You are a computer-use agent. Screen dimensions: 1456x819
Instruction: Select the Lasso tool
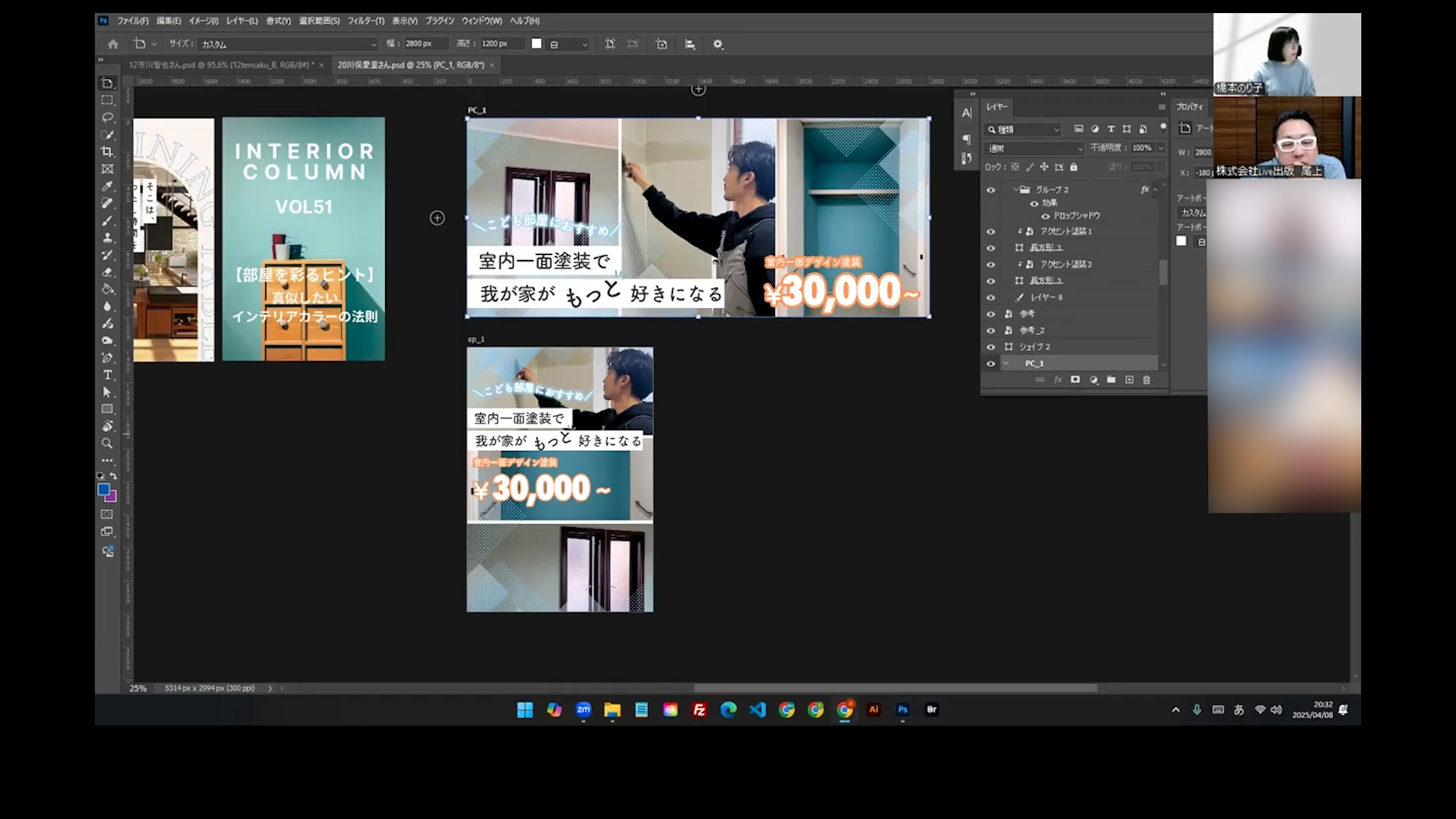pyautogui.click(x=108, y=117)
